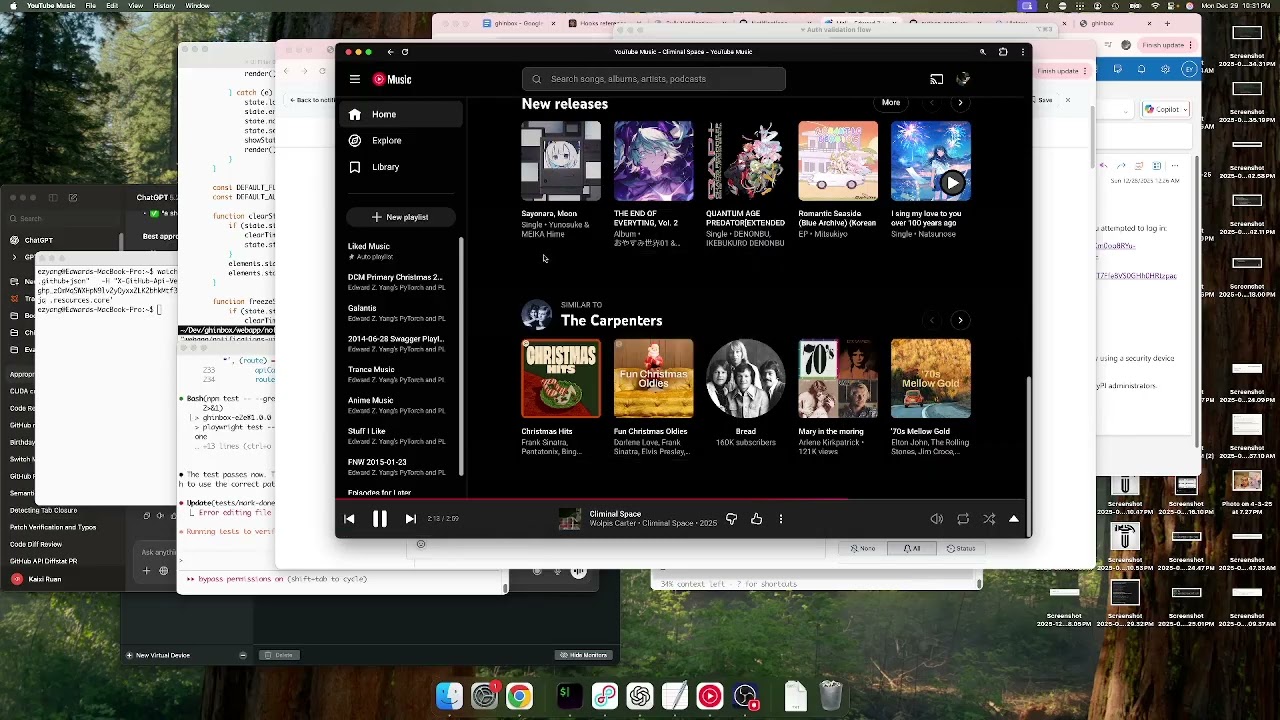
Task: Open the Anime Music playlist
Action: tap(398, 405)
